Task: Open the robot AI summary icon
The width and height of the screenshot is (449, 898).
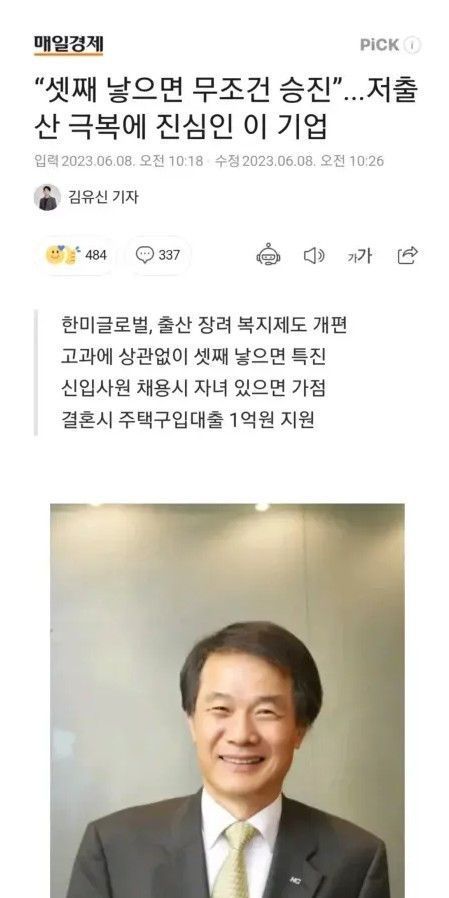Action: tap(268, 255)
